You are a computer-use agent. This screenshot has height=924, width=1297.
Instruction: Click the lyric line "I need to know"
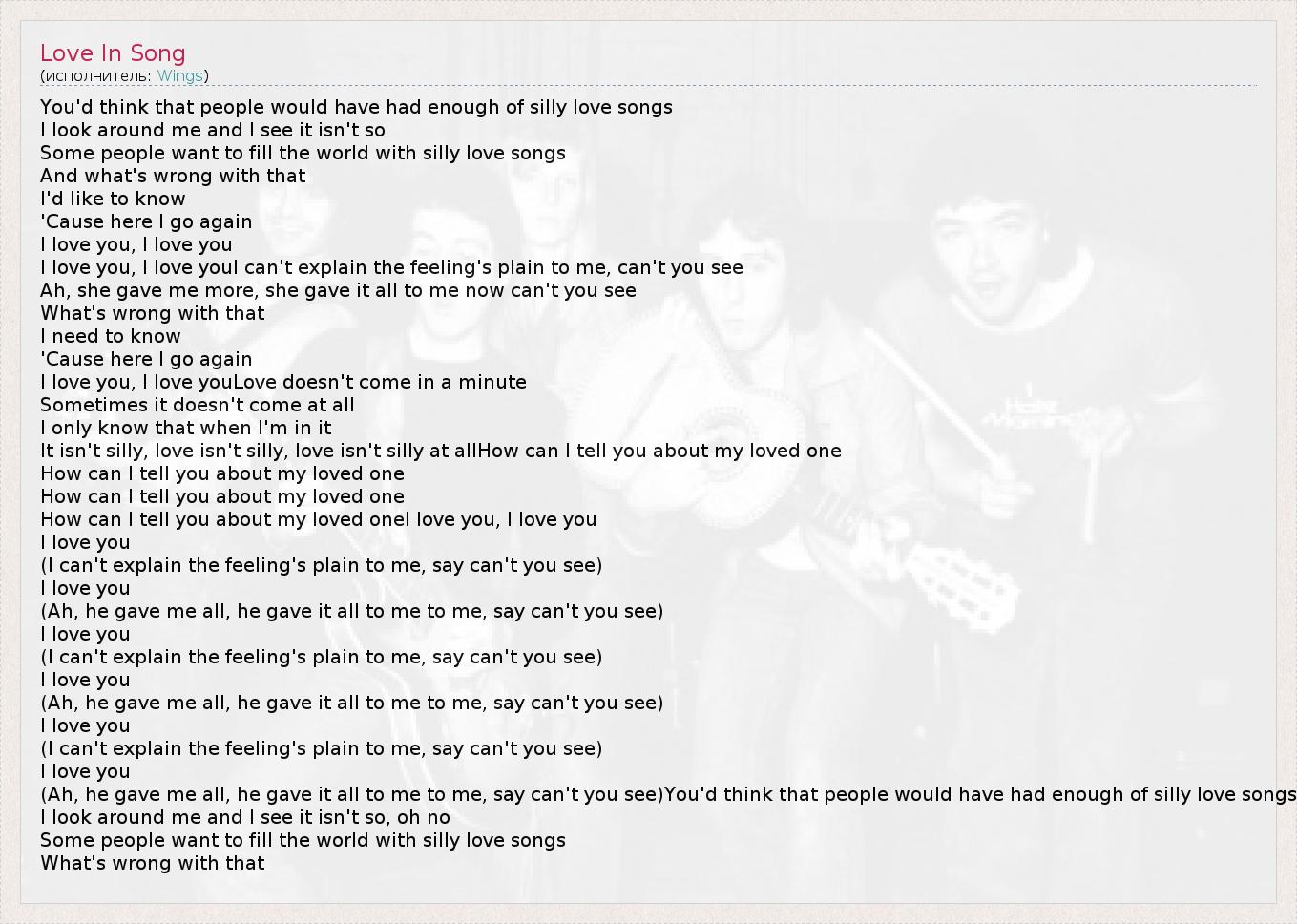[x=110, y=336]
